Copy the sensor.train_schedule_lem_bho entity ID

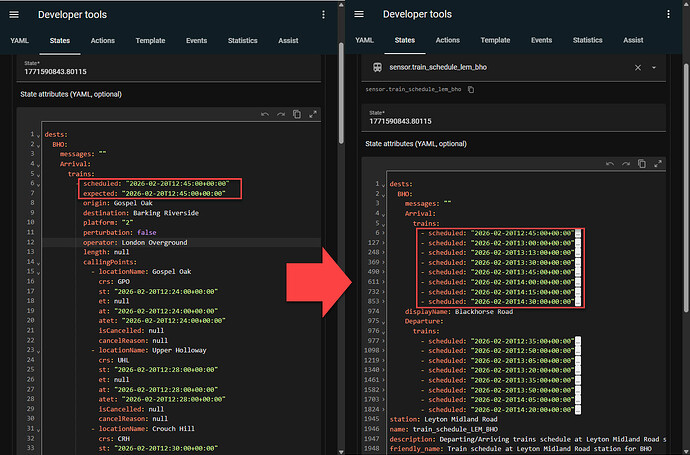(x=471, y=90)
